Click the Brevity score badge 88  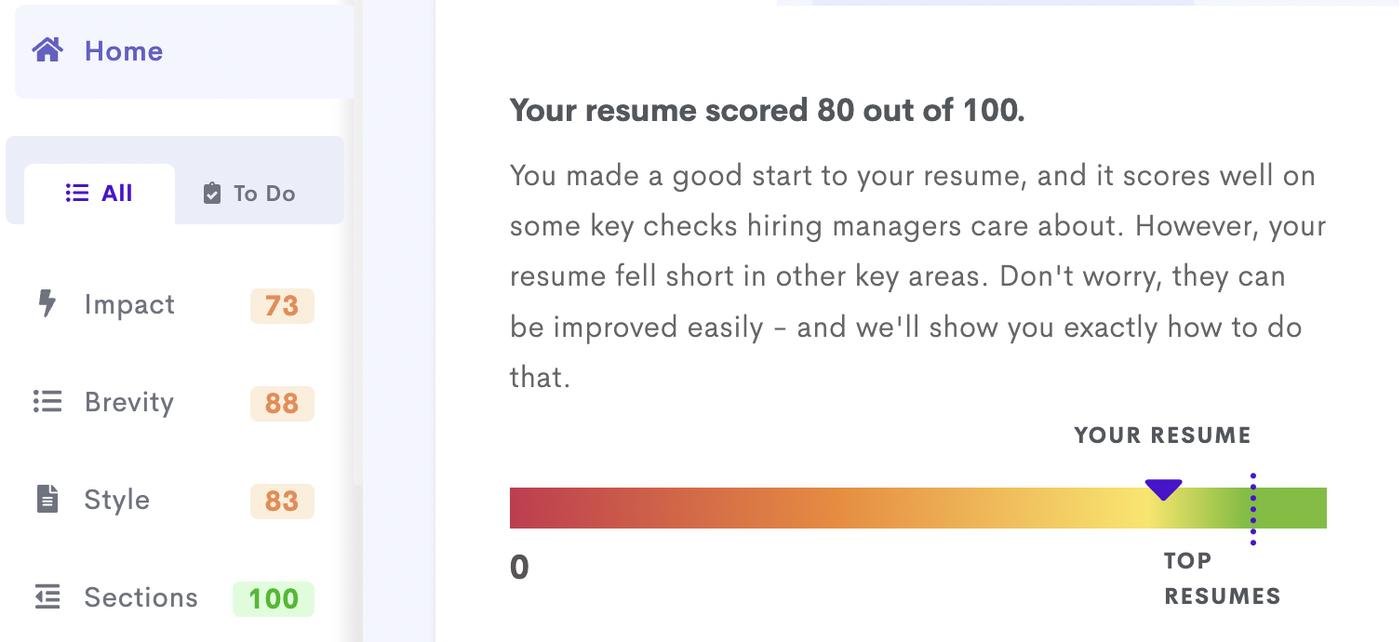[x=282, y=403]
